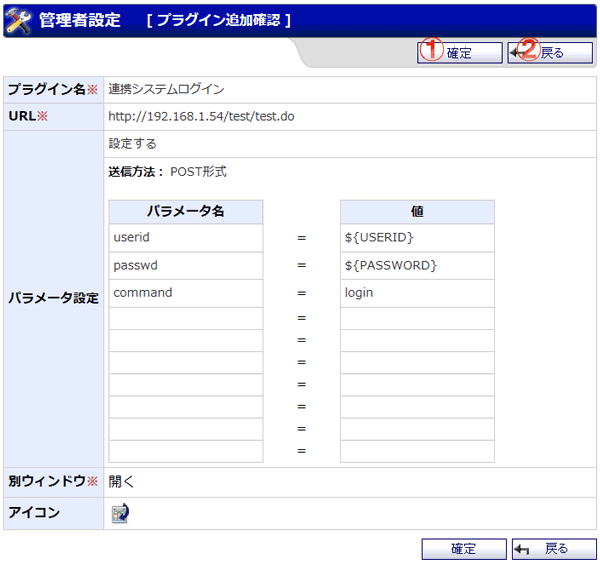Click the 値 column header
This screenshot has height=562, width=600.
coord(417,212)
